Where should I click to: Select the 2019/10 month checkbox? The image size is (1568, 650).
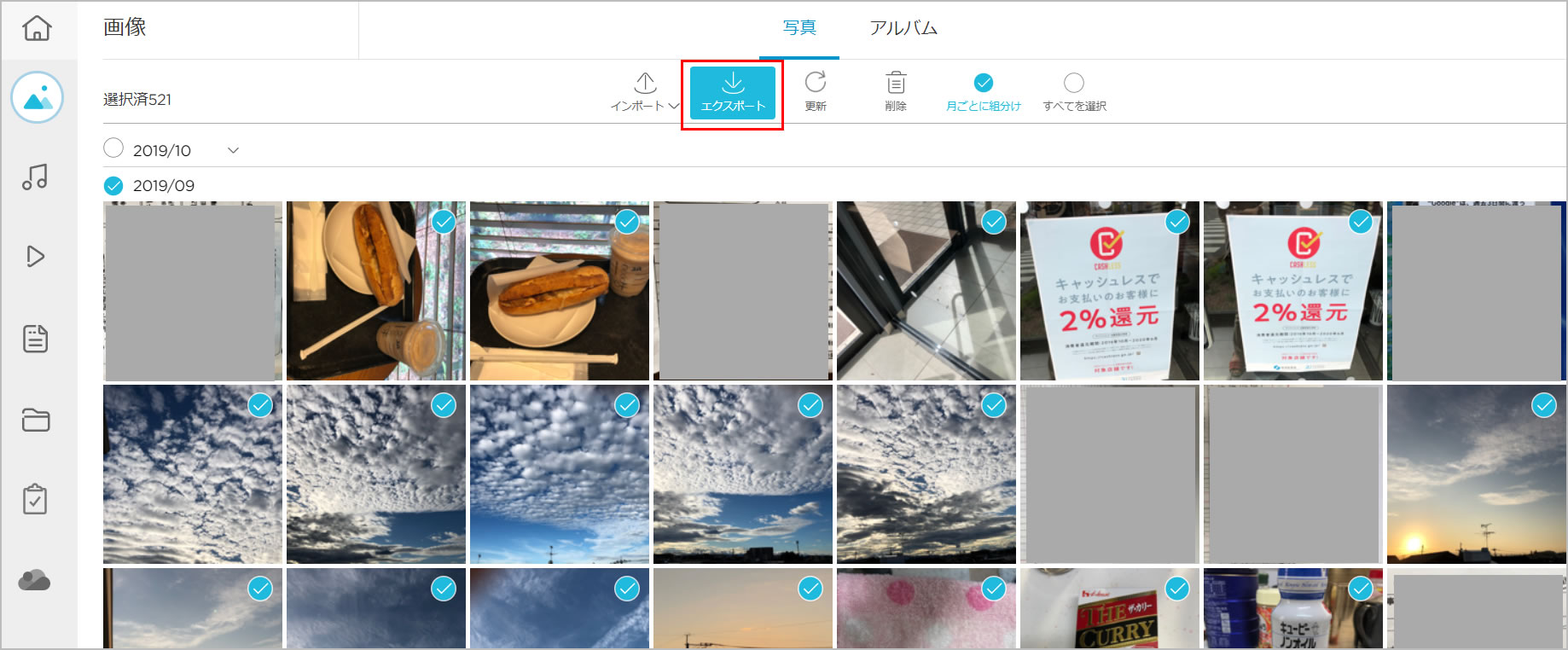pyautogui.click(x=113, y=148)
